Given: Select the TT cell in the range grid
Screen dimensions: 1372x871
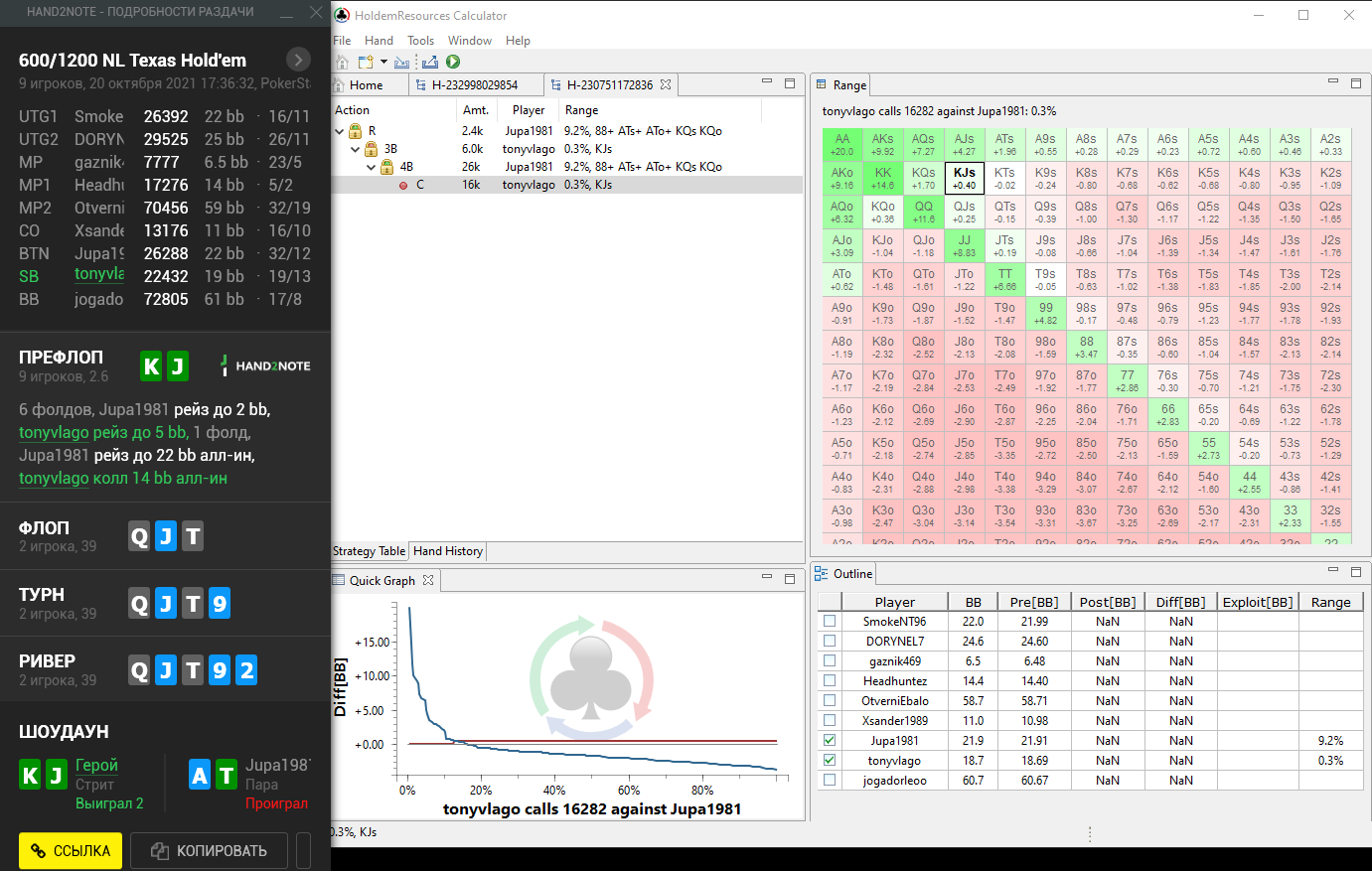Looking at the screenshot, I should (1005, 280).
